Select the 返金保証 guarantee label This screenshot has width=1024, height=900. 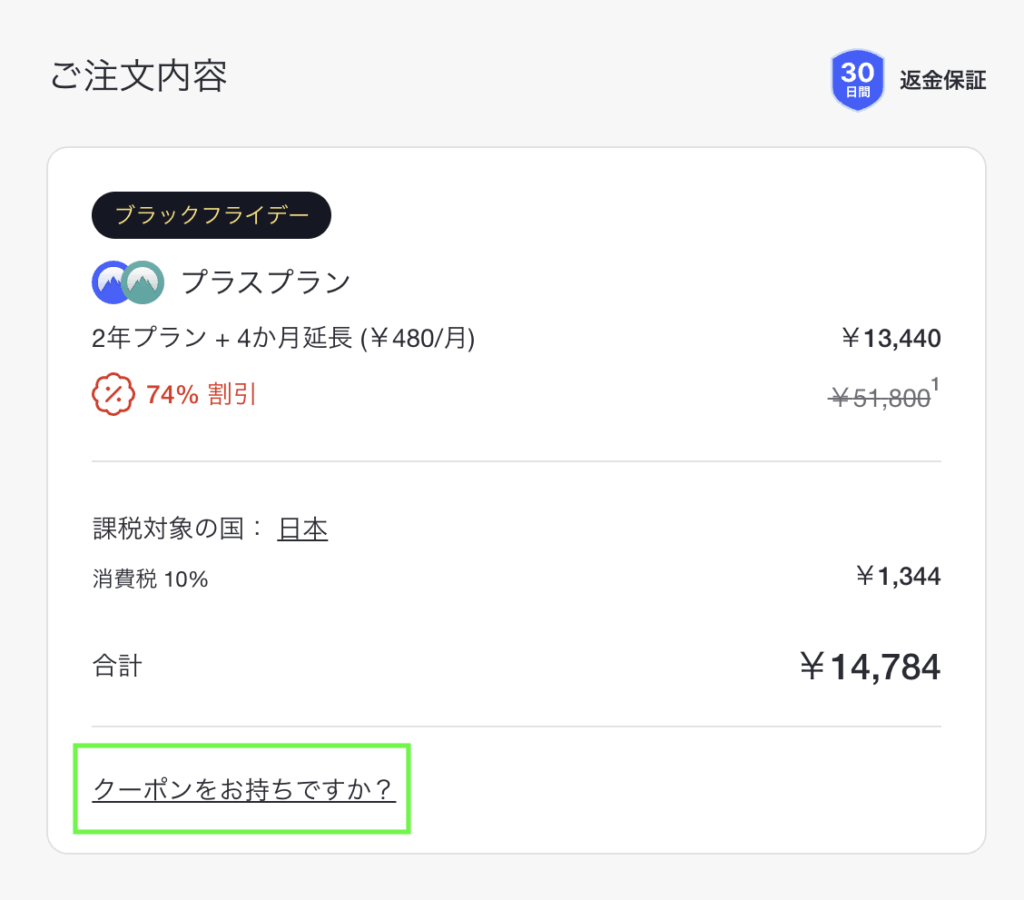(x=941, y=81)
